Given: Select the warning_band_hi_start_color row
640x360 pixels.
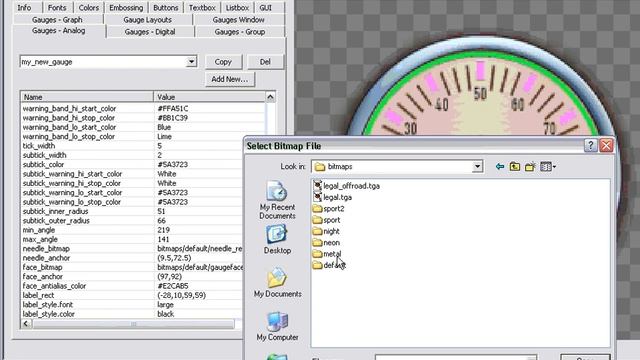Looking at the screenshot, I should 143,109.
